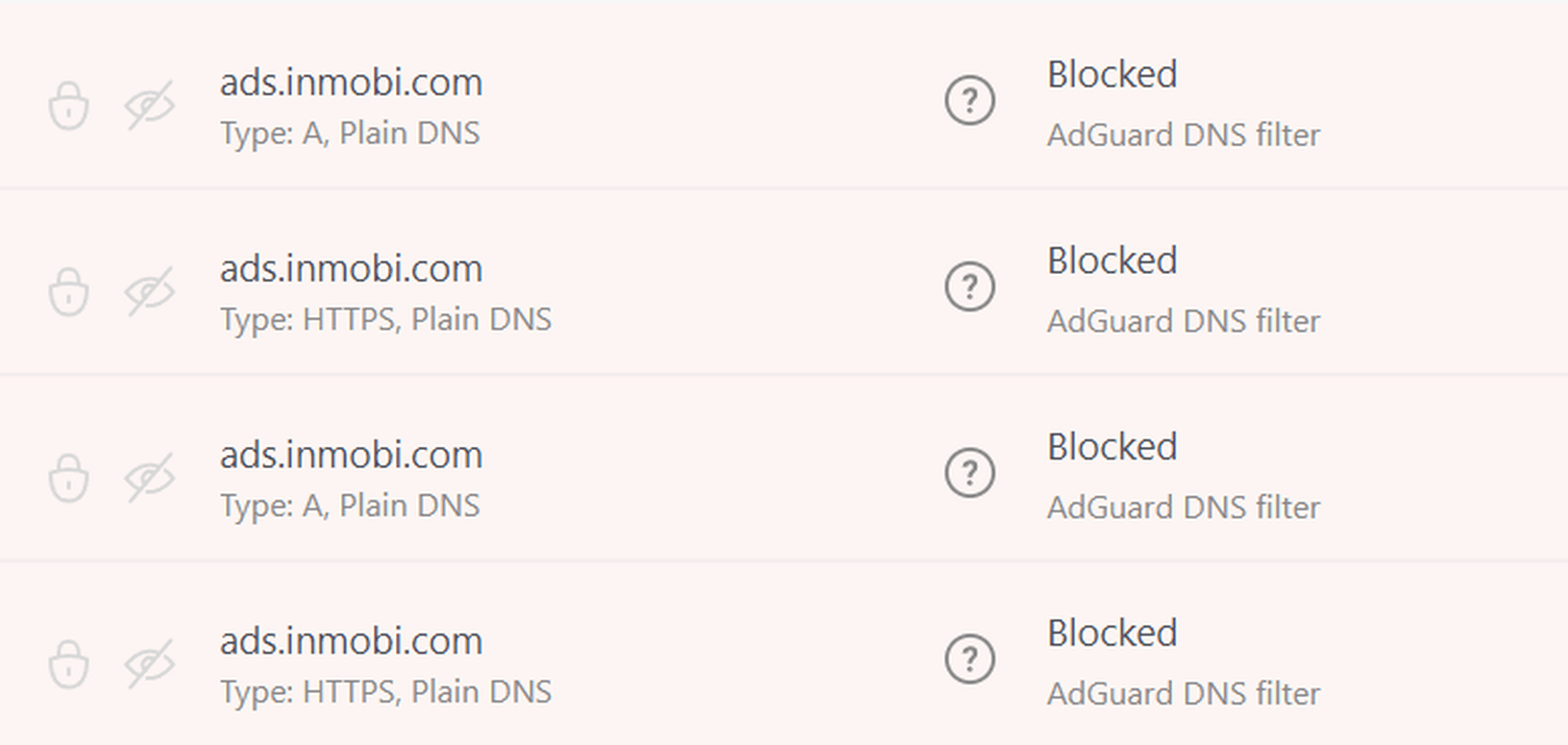The image size is (1568, 745).
Task: Open the question-mark help icon in the second row
Action: (969, 287)
